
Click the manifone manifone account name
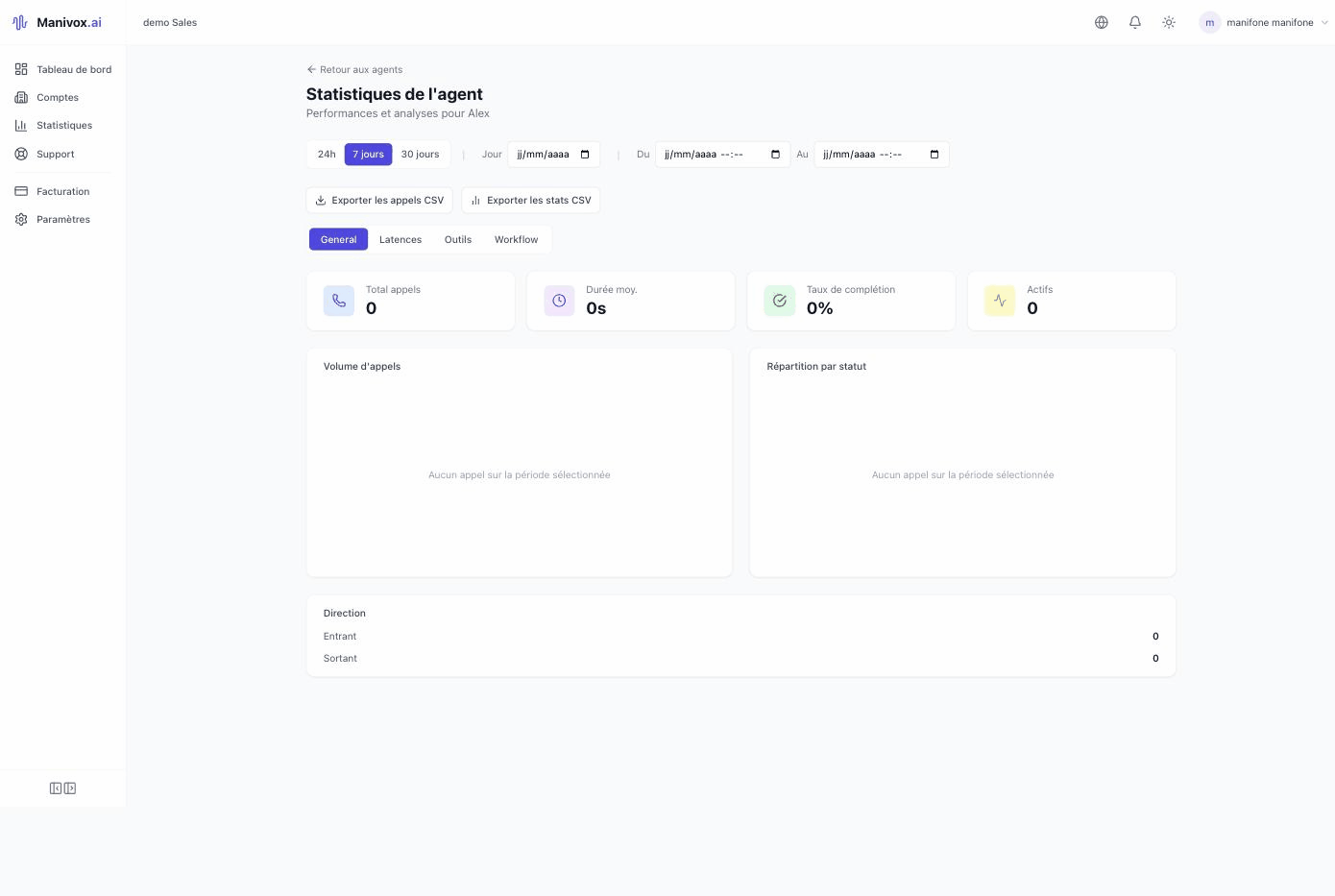(1270, 22)
